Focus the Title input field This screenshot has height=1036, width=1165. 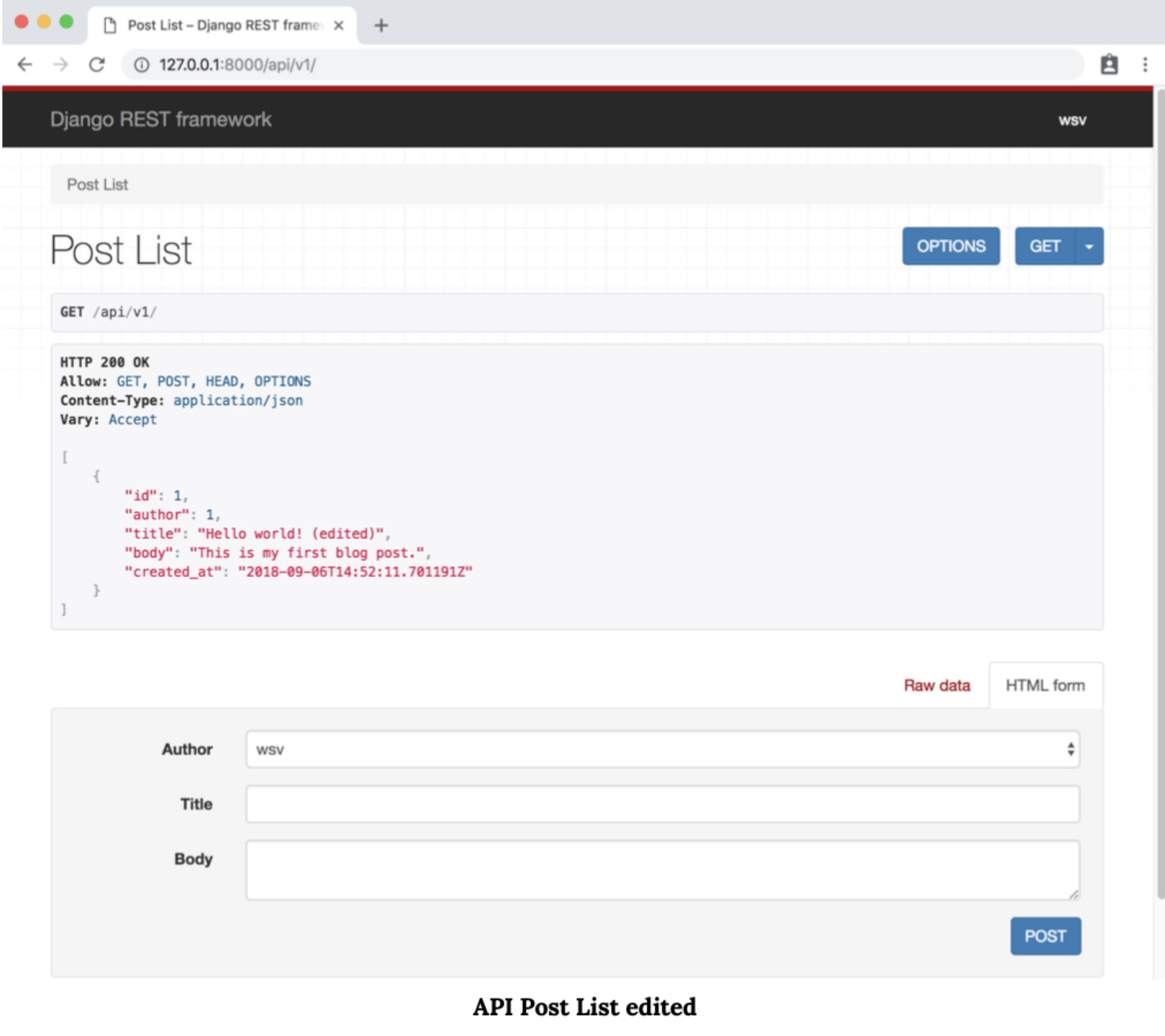click(x=662, y=804)
